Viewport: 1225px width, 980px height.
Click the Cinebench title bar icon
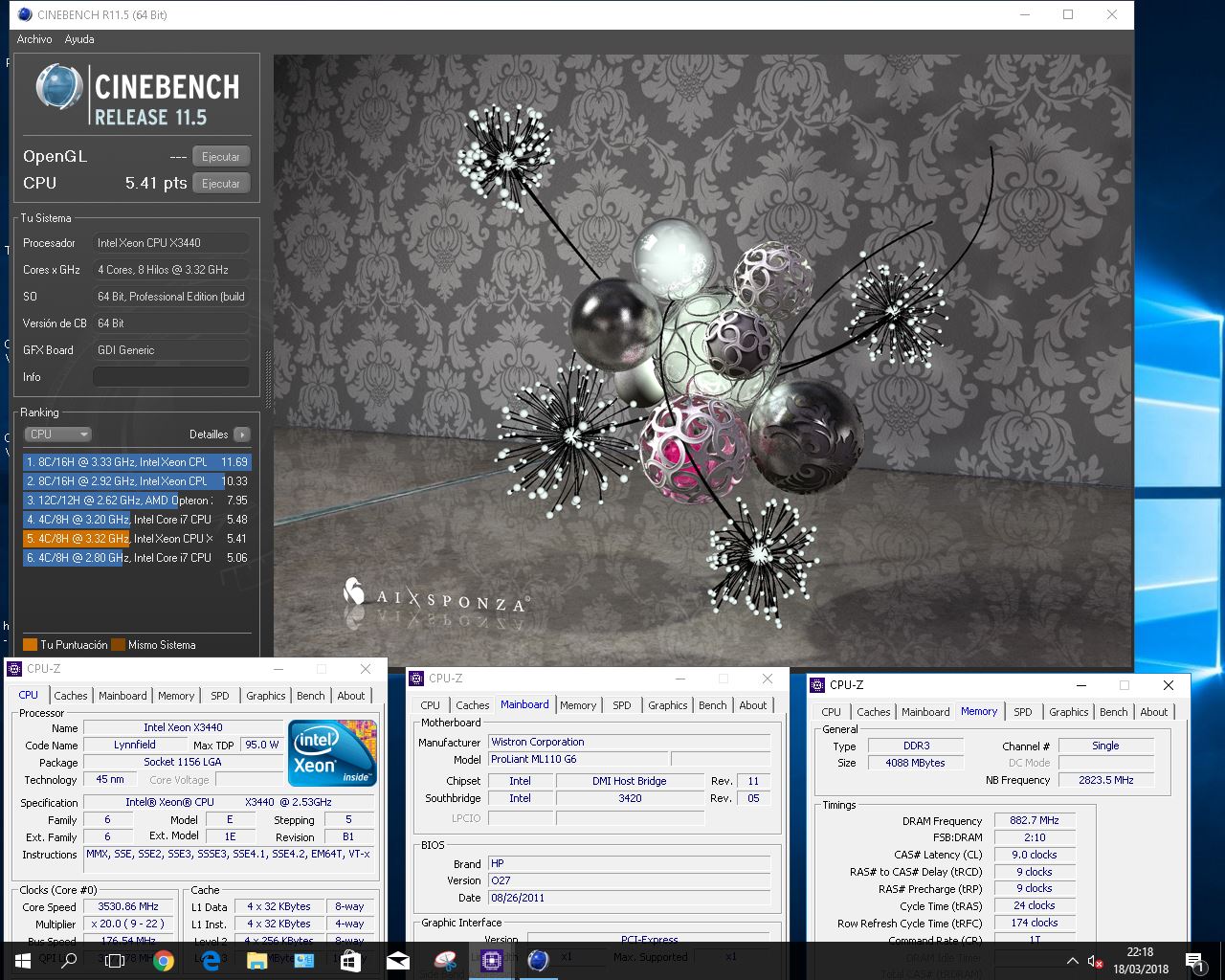25,14
